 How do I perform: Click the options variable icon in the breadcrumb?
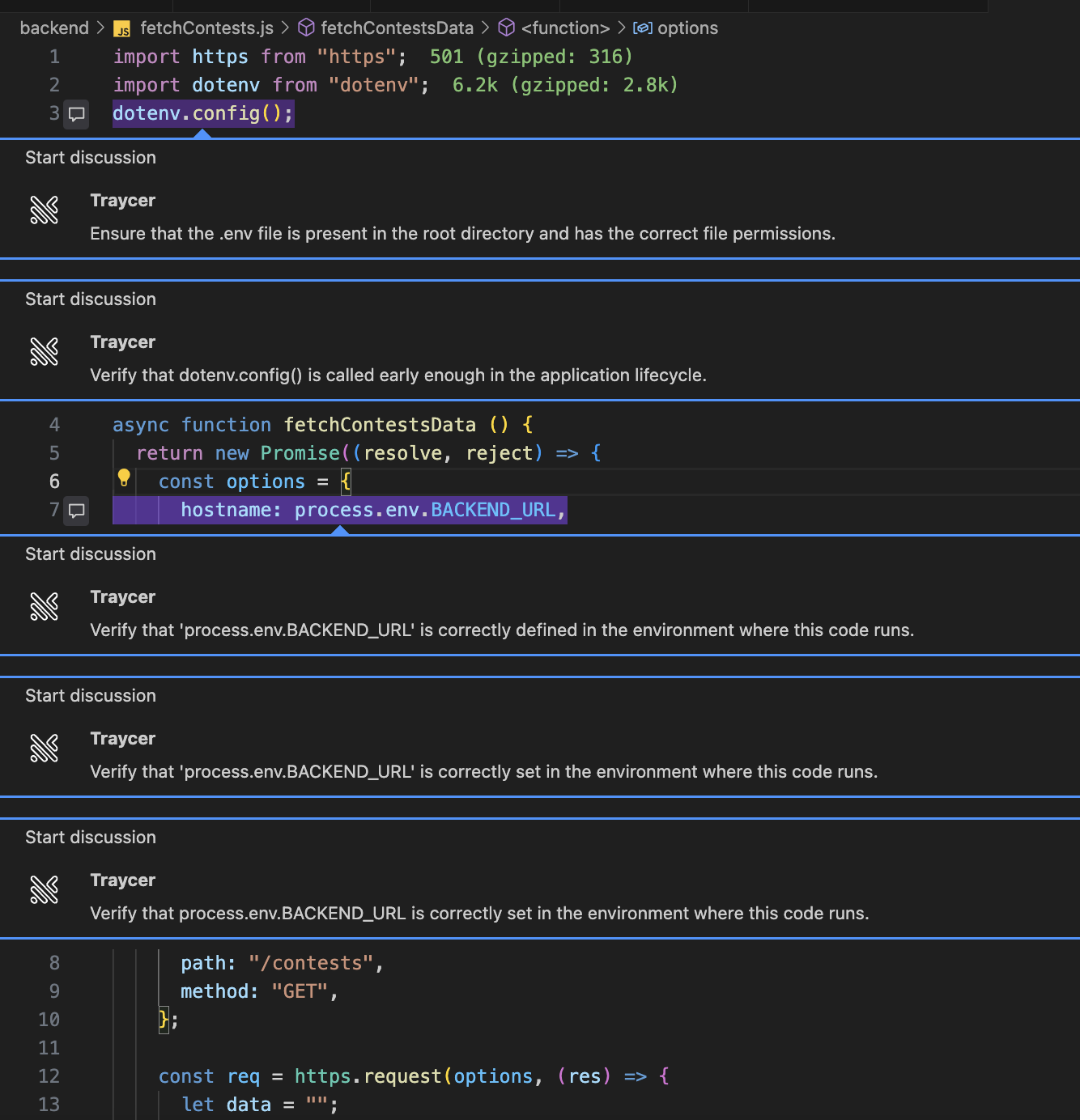tap(643, 28)
